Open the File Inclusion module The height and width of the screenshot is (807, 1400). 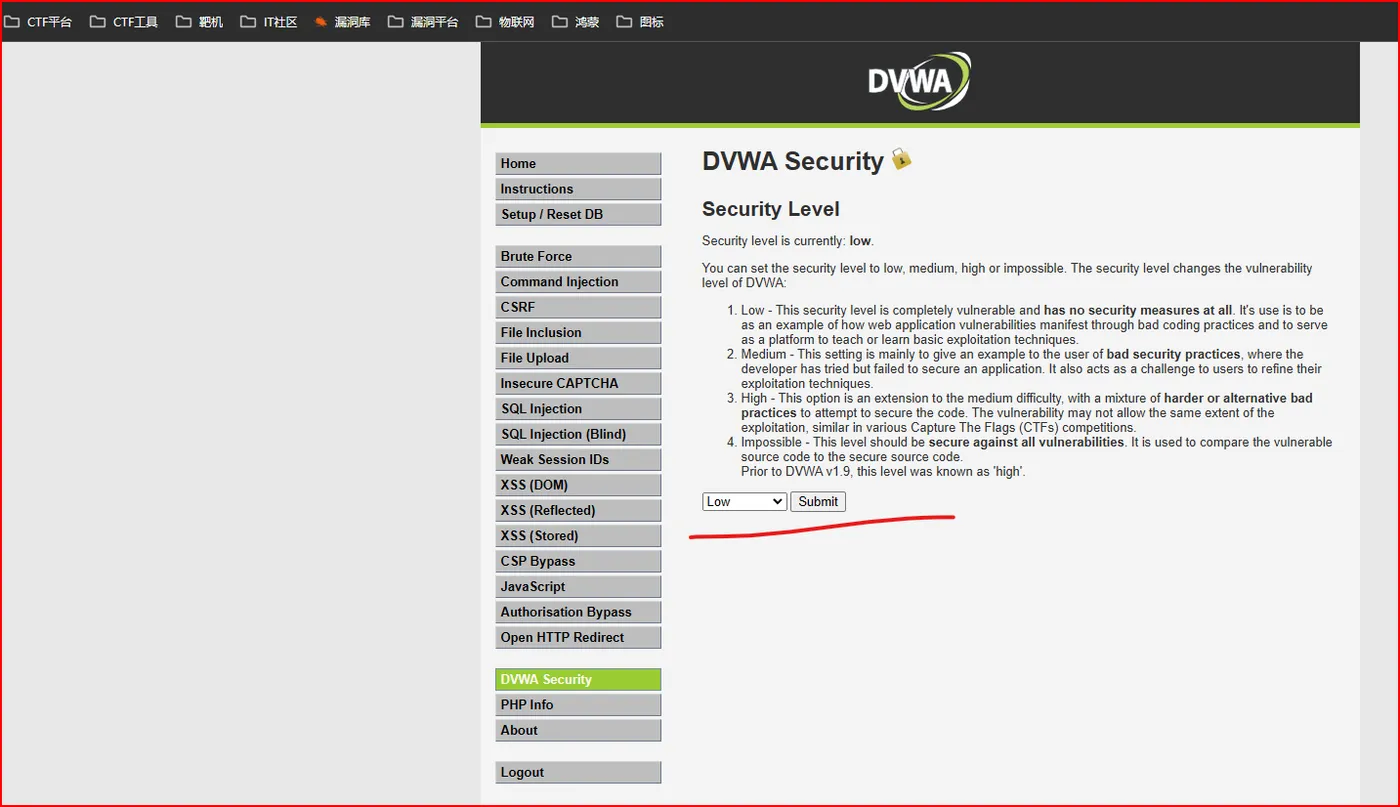click(578, 333)
